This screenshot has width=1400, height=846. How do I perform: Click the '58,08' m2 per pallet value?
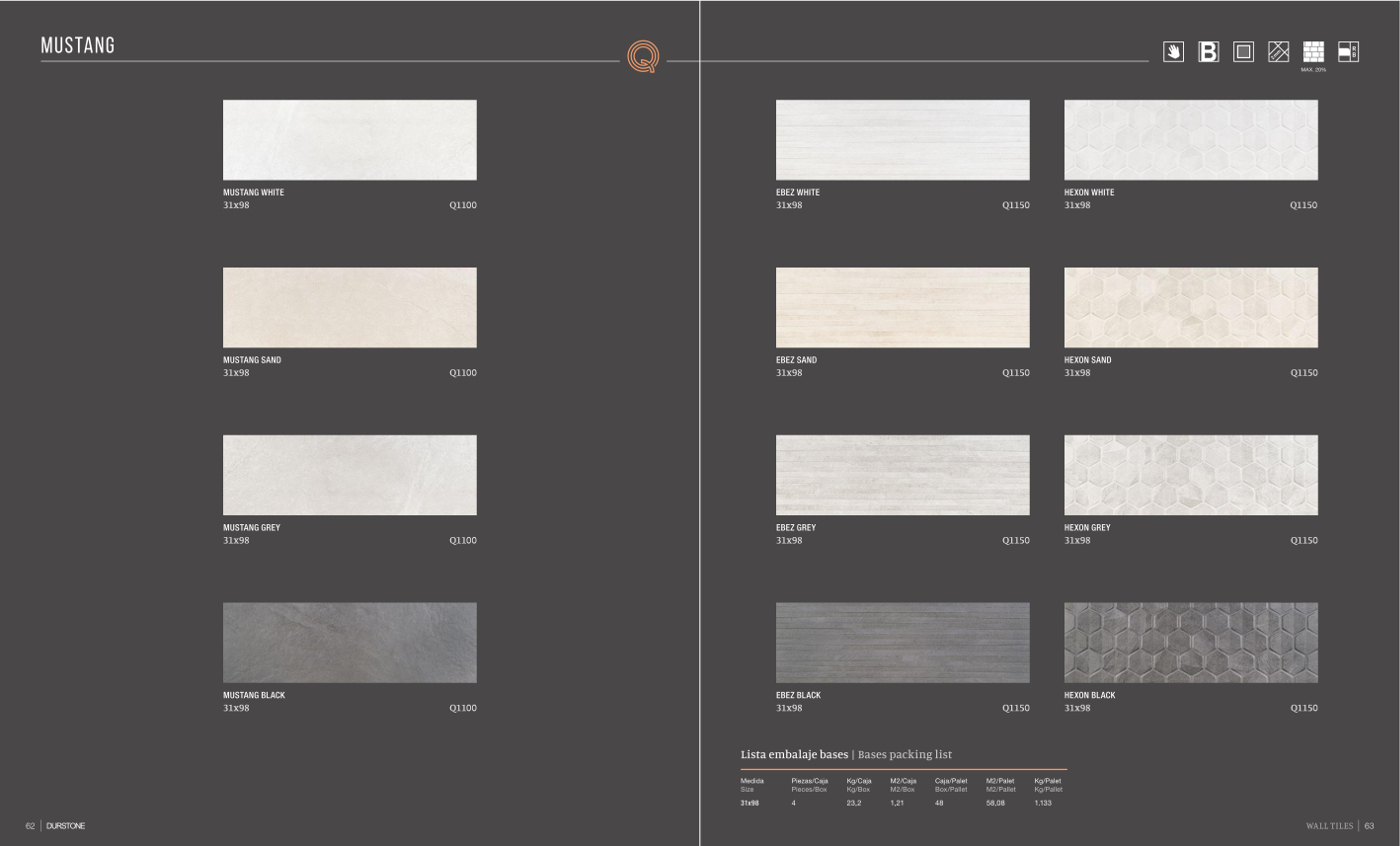[996, 803]
